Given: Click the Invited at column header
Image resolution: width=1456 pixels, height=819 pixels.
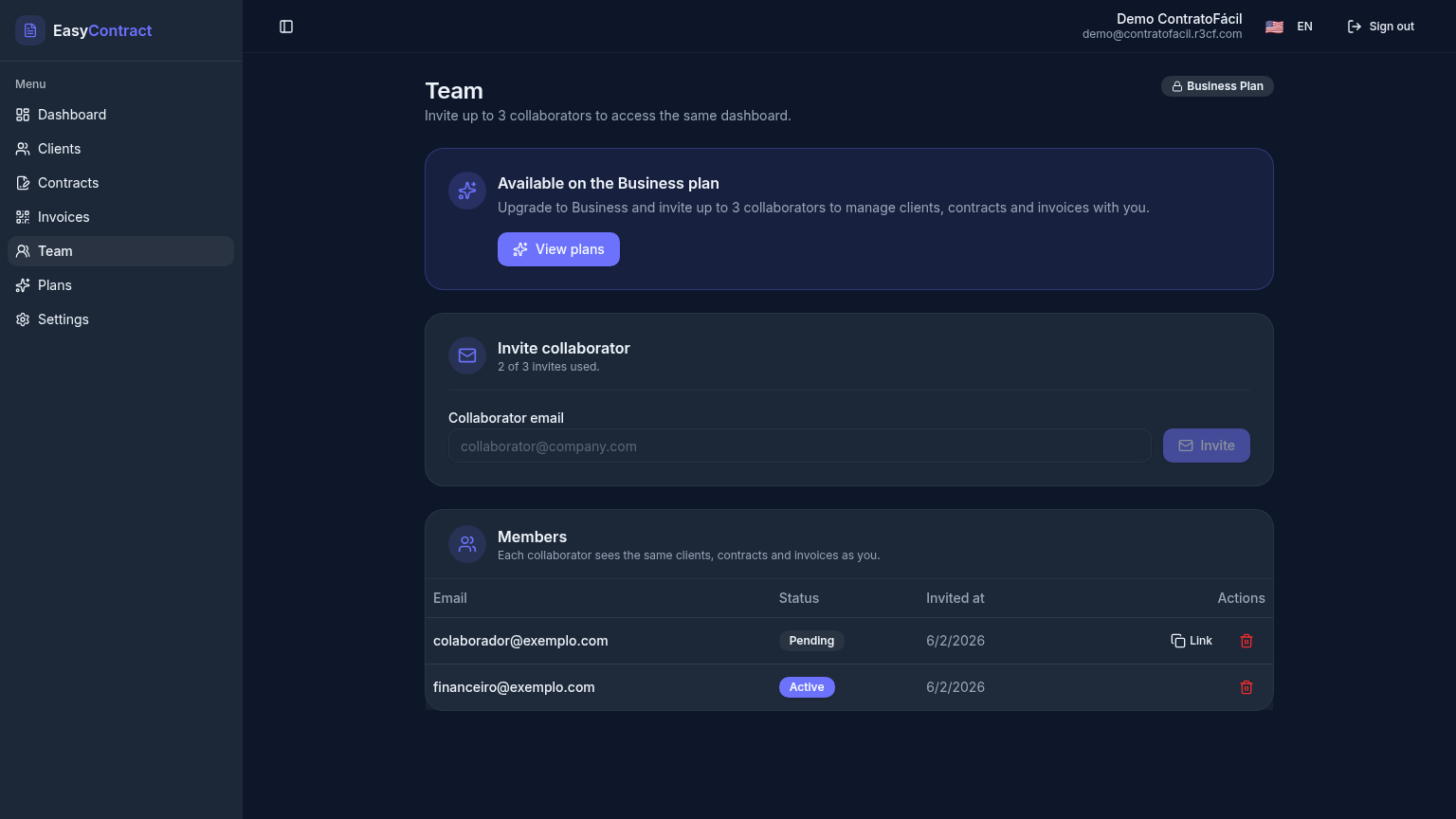Looking at the screenshot, I should tap(955, 598).
